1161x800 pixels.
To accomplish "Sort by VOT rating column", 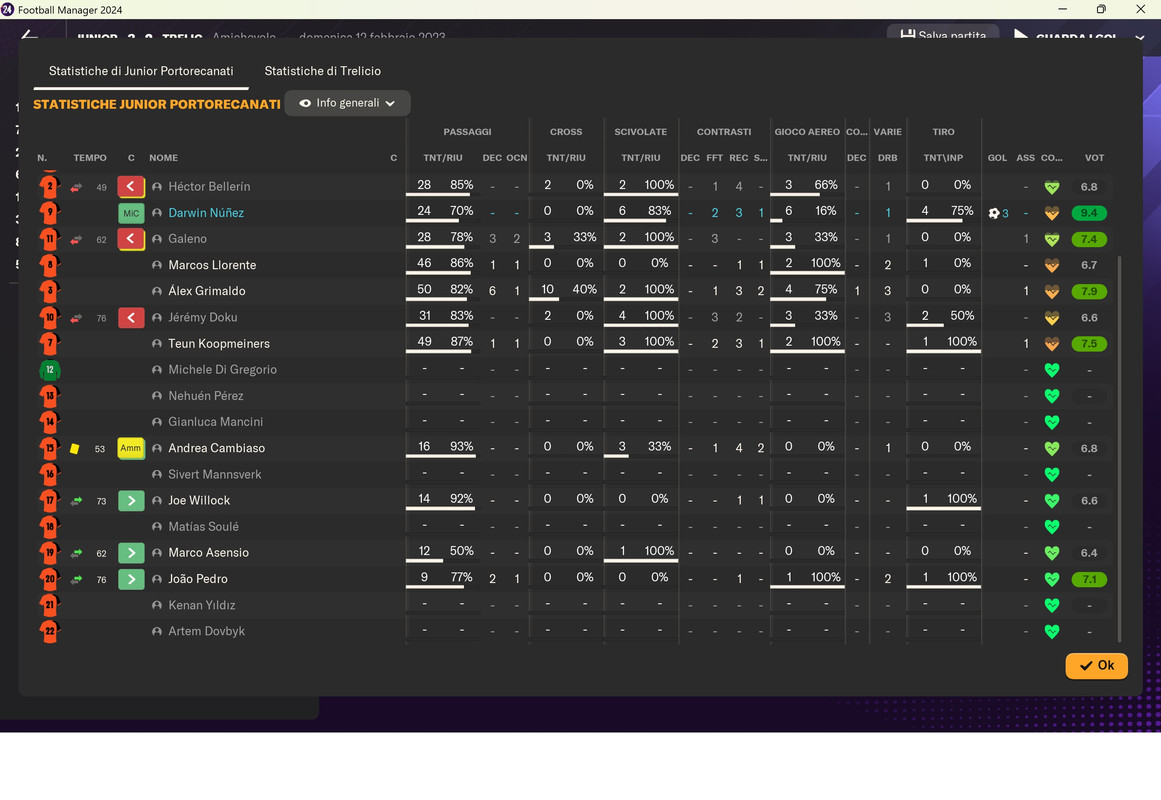I will tap(1094, 158).
